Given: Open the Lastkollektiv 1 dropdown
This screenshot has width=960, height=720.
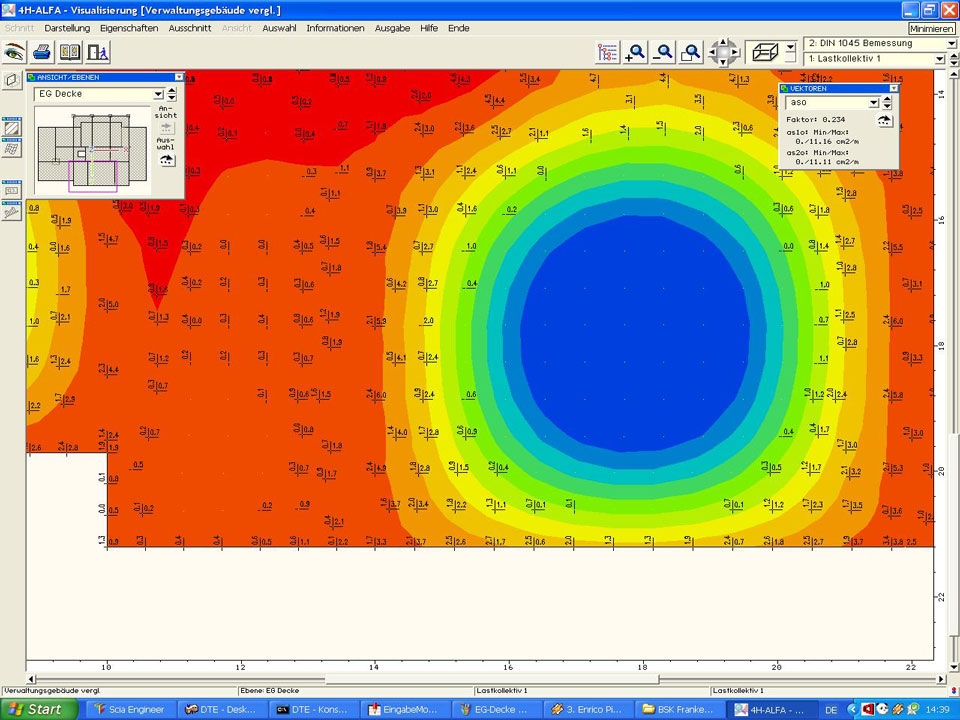Looking at the screenshot, I should click(x=938, y=59).
